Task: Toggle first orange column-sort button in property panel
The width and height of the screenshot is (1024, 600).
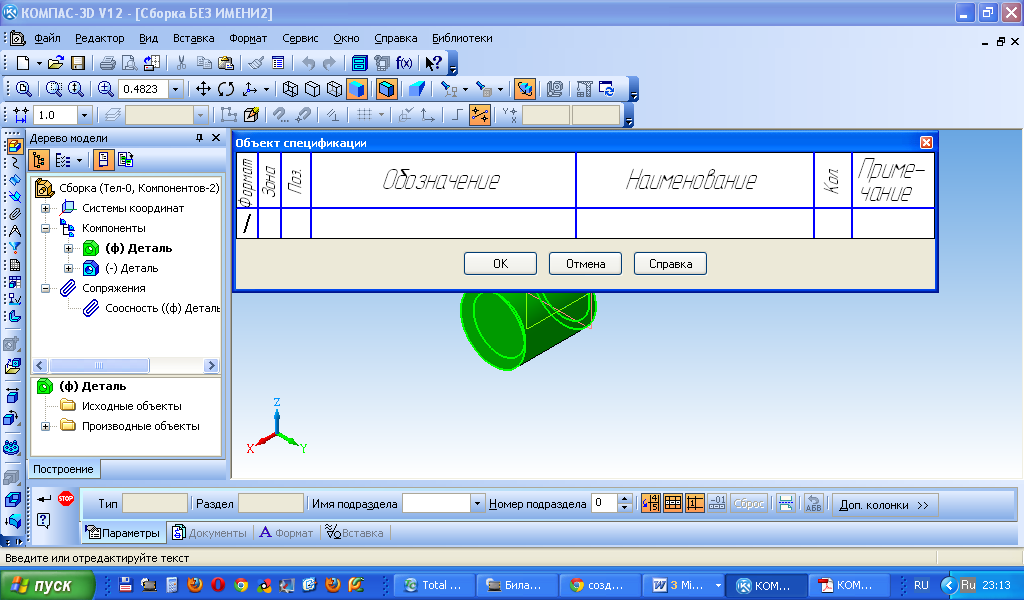Action: [650, 503]
